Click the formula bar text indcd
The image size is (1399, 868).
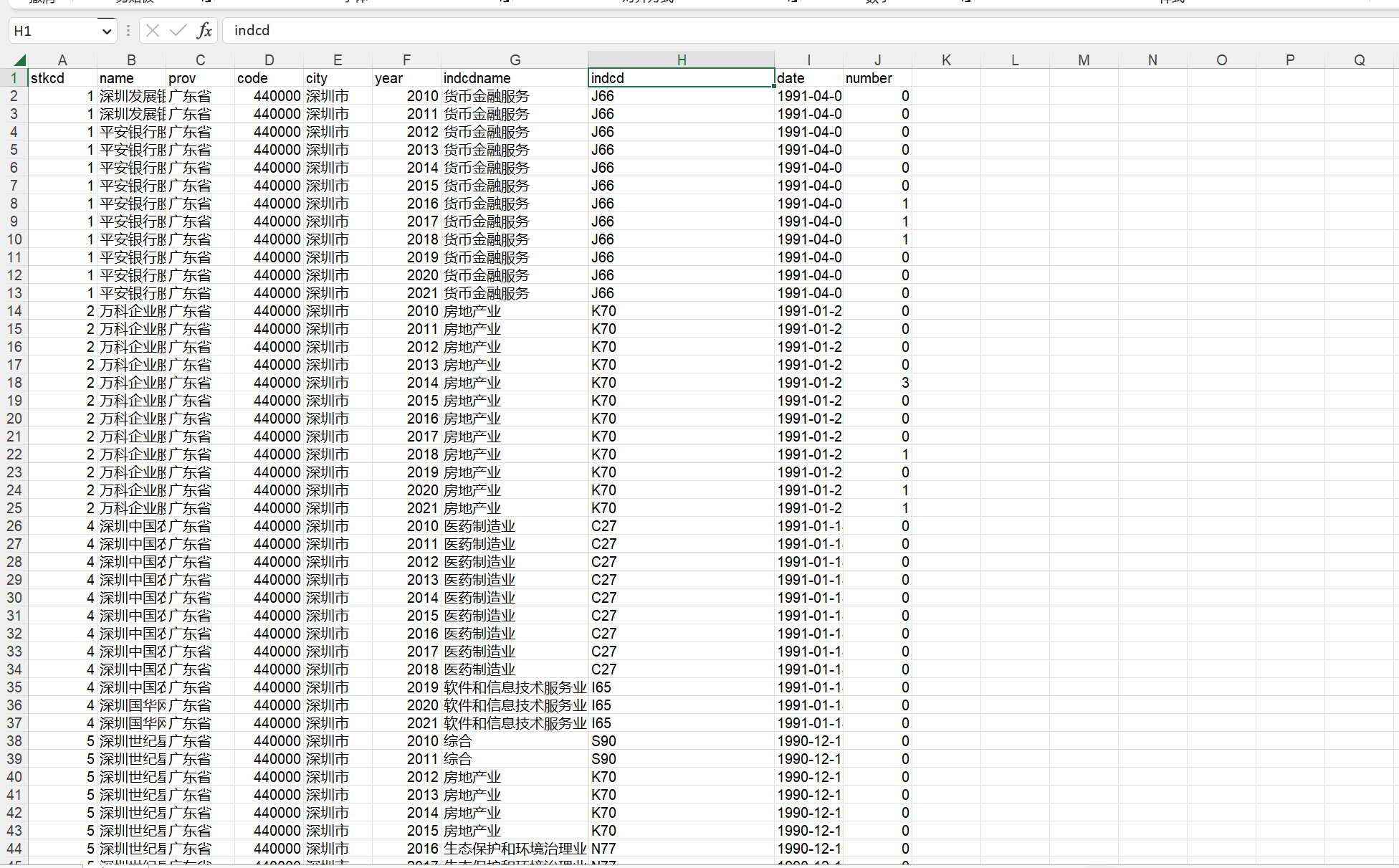(x=252, y=30)
